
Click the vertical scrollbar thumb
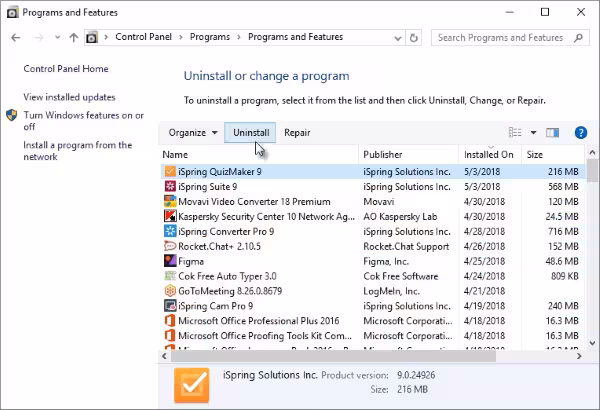[592, 169]
